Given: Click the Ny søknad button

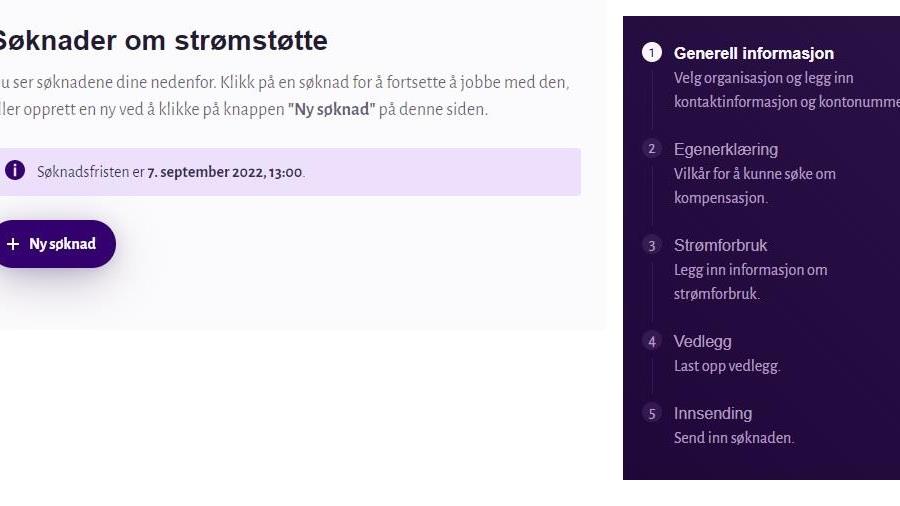Looking at the screenshot, I should click(x=56, y=244).
